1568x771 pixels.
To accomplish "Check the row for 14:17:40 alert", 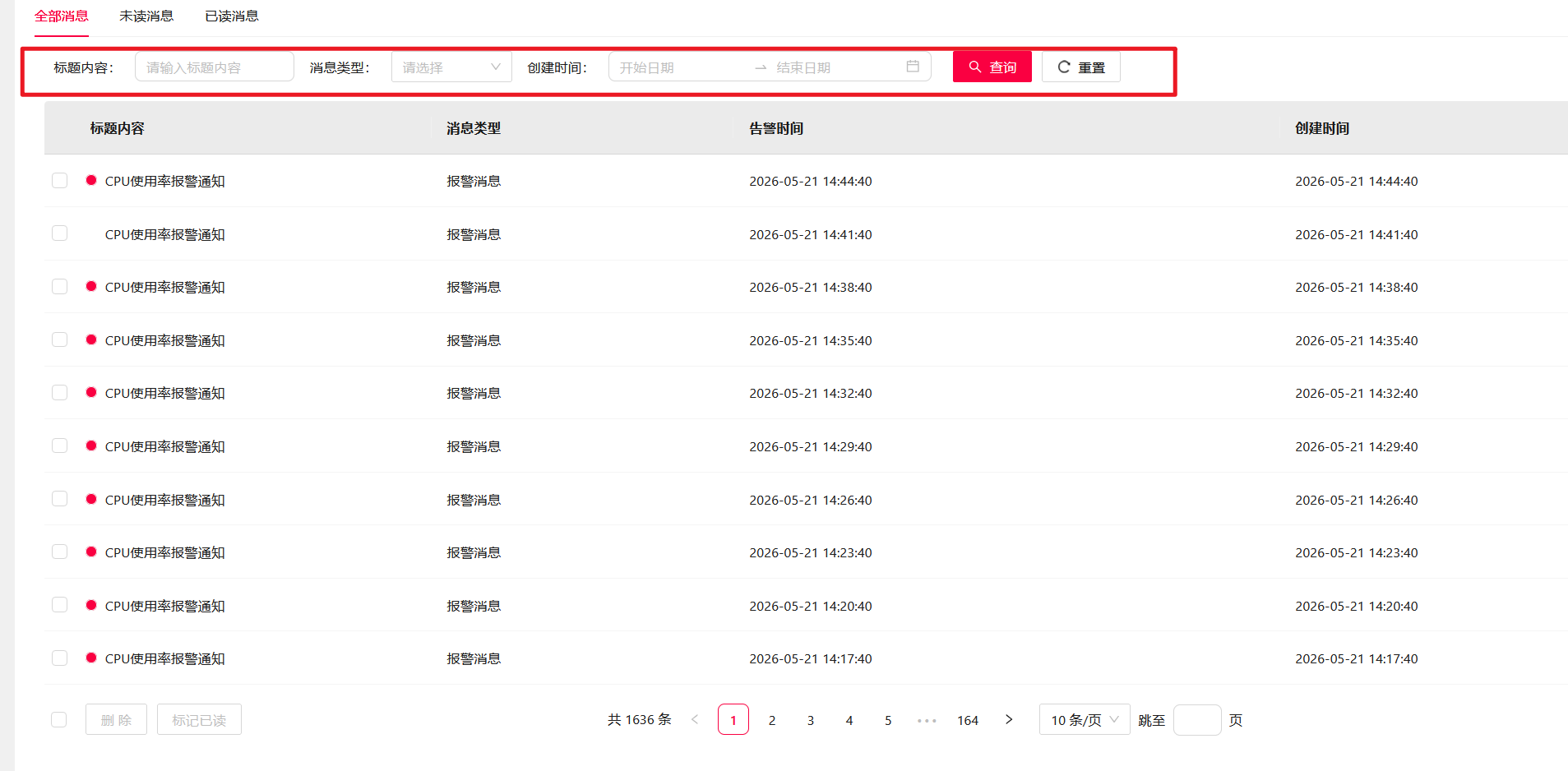I will pos(59,658).
